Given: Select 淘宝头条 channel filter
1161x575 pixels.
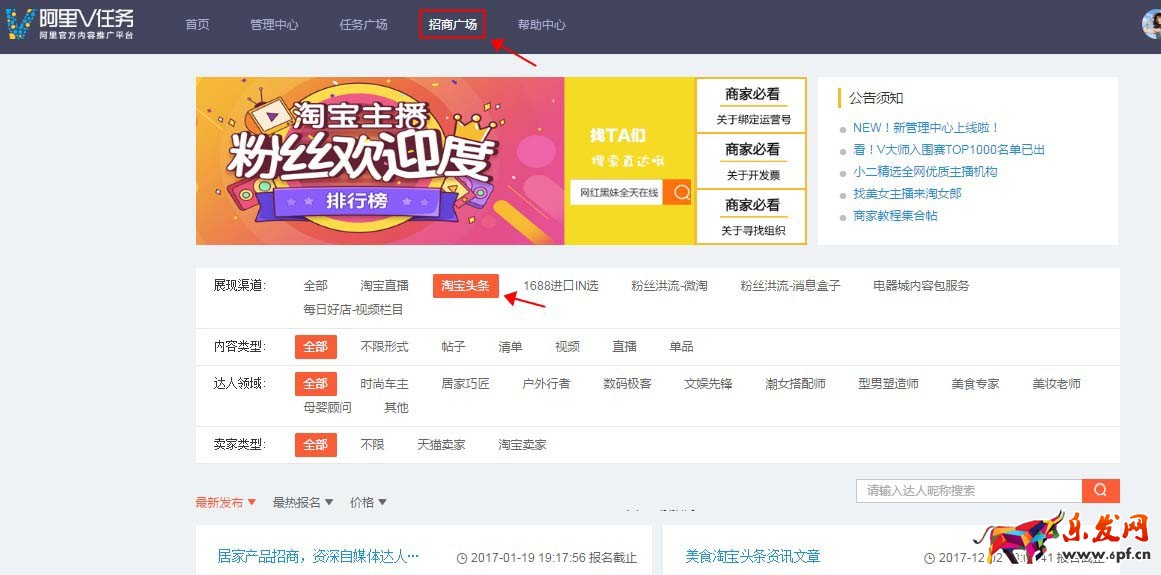Looking at the screenshot, I should (466, 286).
